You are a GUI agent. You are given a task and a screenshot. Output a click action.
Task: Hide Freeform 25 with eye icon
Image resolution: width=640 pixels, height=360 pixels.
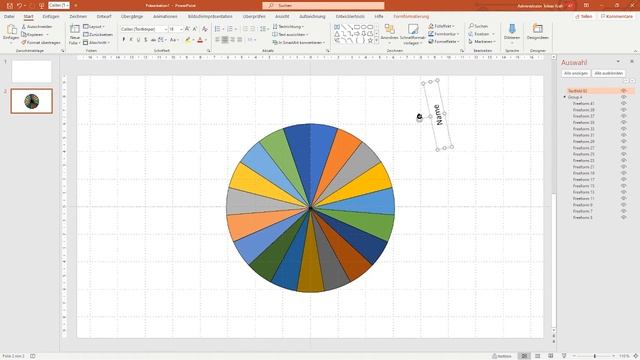[623, 154]
